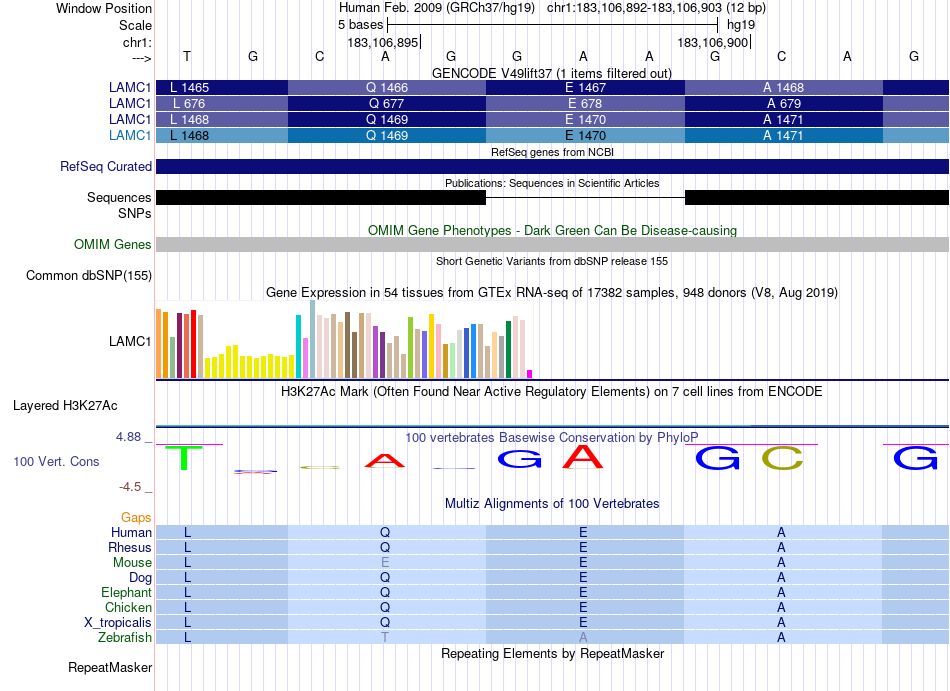Image resolution: width=950 pixels, height=691 pixels.
Task: Click the Layered H3K27Ac label
Action: click(x=65, y=406)
